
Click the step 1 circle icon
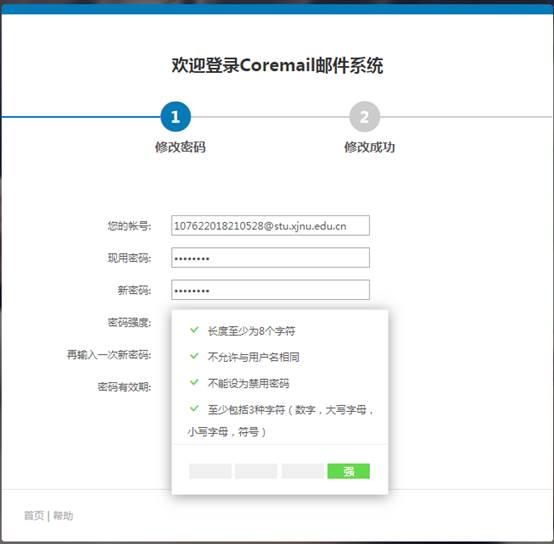176,117
